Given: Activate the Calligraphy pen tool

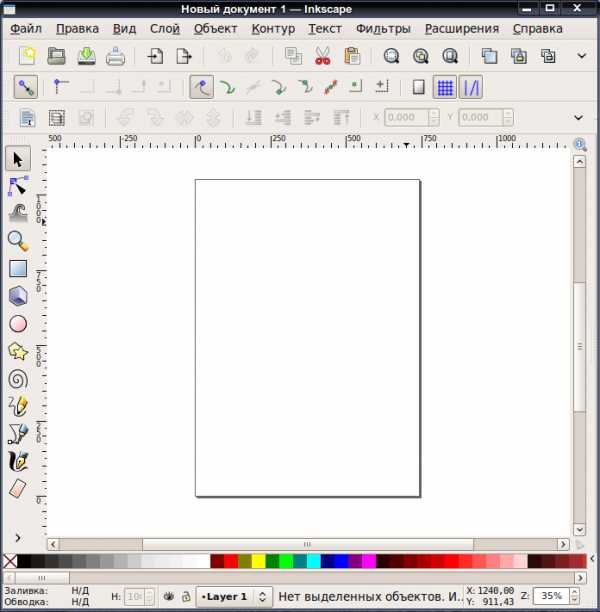Looking at the screenshot, I should click(x=18, y=461).
